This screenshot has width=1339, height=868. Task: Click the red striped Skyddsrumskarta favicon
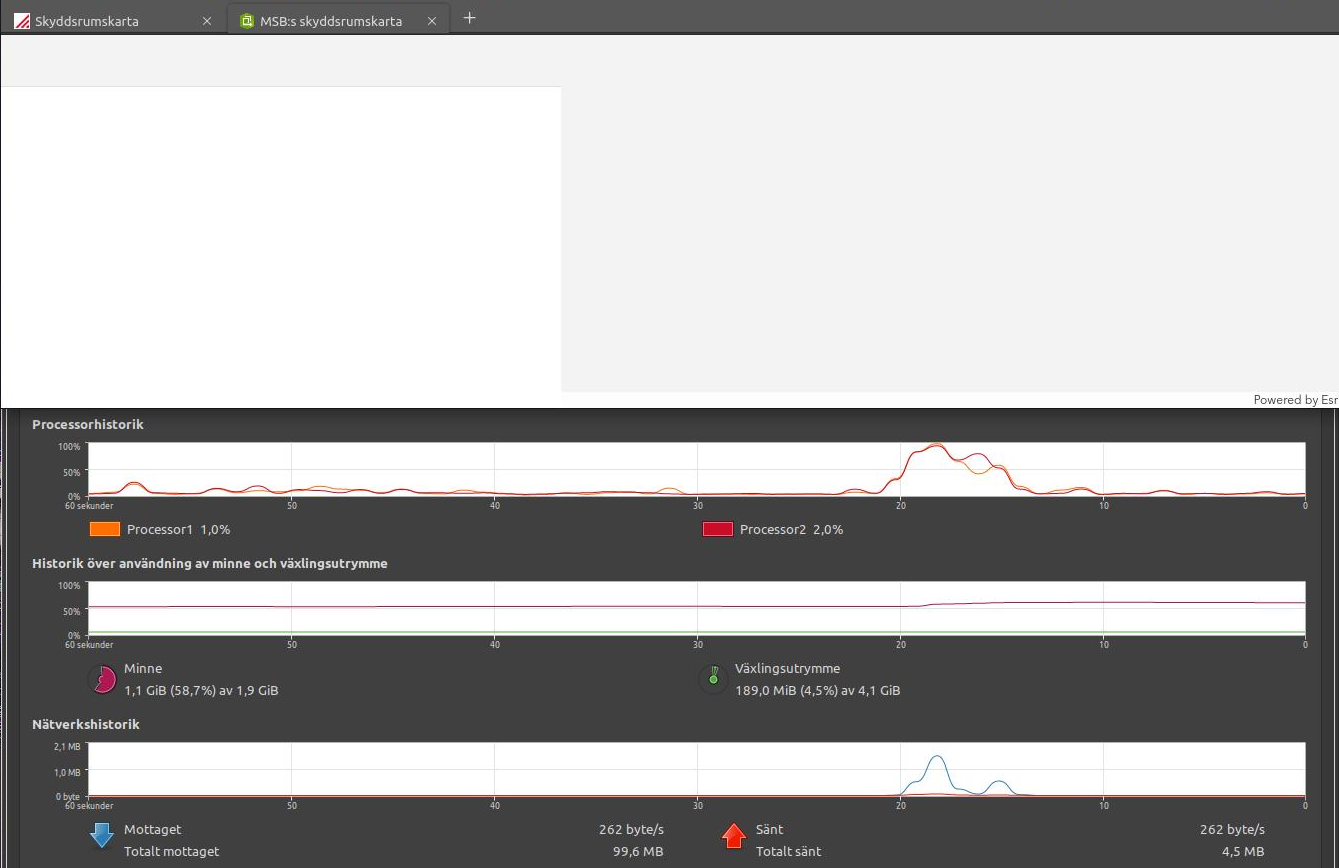22,21
